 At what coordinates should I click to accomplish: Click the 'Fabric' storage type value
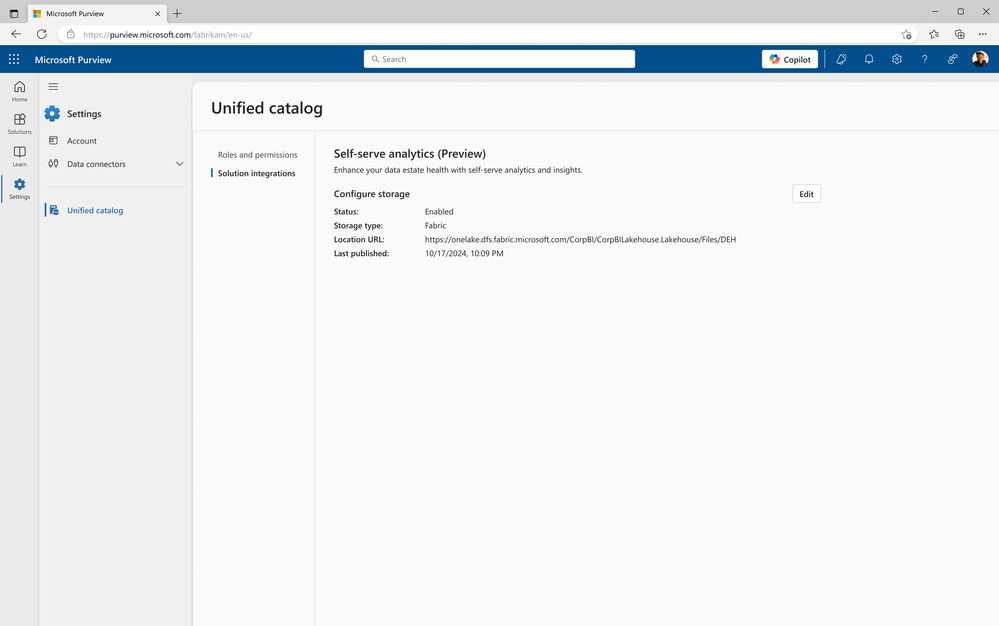[x=435, y=225]
